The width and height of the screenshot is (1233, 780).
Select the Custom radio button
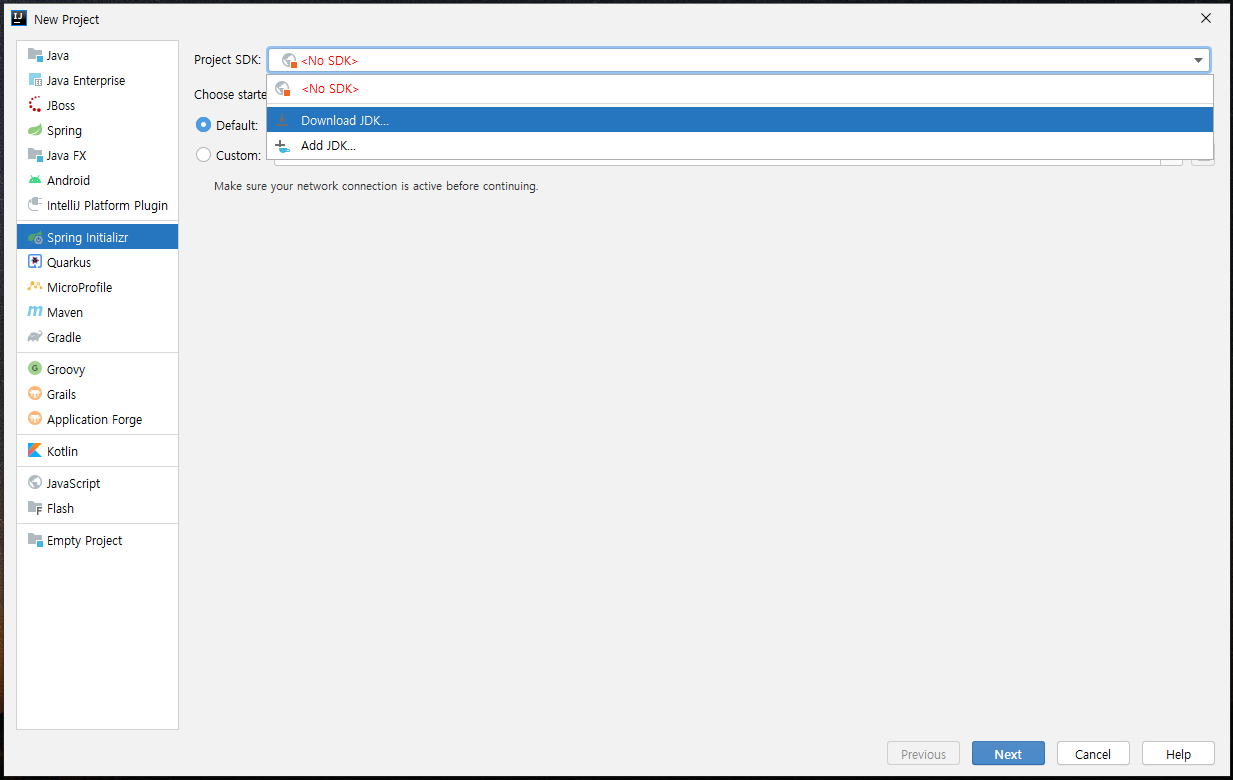point(204,155)
